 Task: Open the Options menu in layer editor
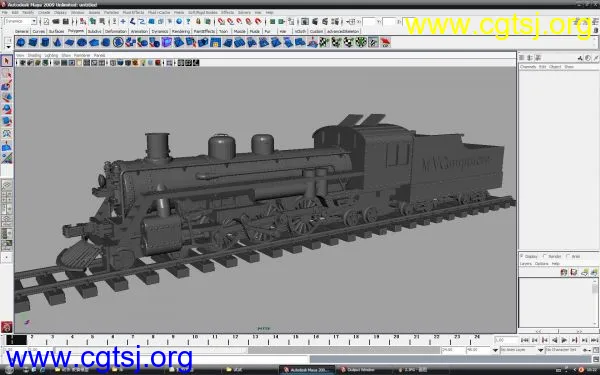point(541,264)
